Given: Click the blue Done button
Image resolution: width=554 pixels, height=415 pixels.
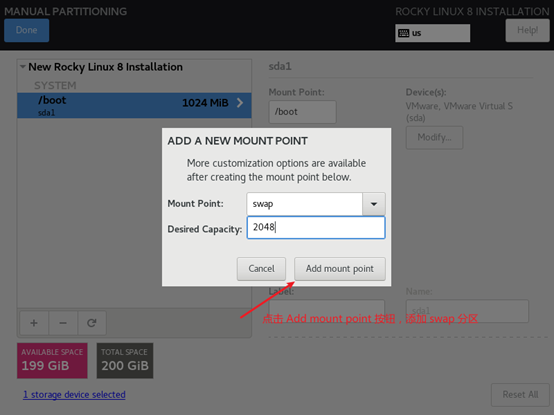Looking at the screenshot, I should pyautogui.click(x=26, y=30).
